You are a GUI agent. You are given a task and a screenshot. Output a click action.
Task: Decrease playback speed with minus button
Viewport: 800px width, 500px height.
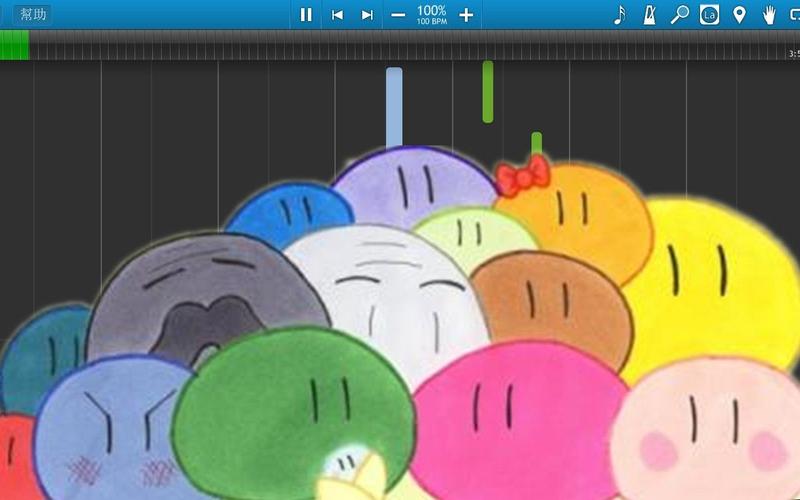(398, 15)
